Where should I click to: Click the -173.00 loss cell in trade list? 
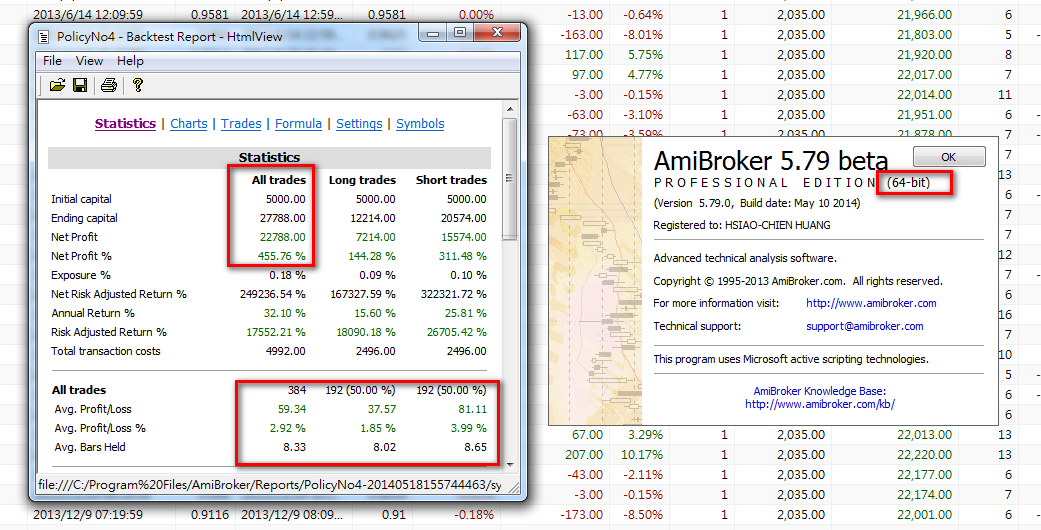pyautogui.click(x=581, y=515)
